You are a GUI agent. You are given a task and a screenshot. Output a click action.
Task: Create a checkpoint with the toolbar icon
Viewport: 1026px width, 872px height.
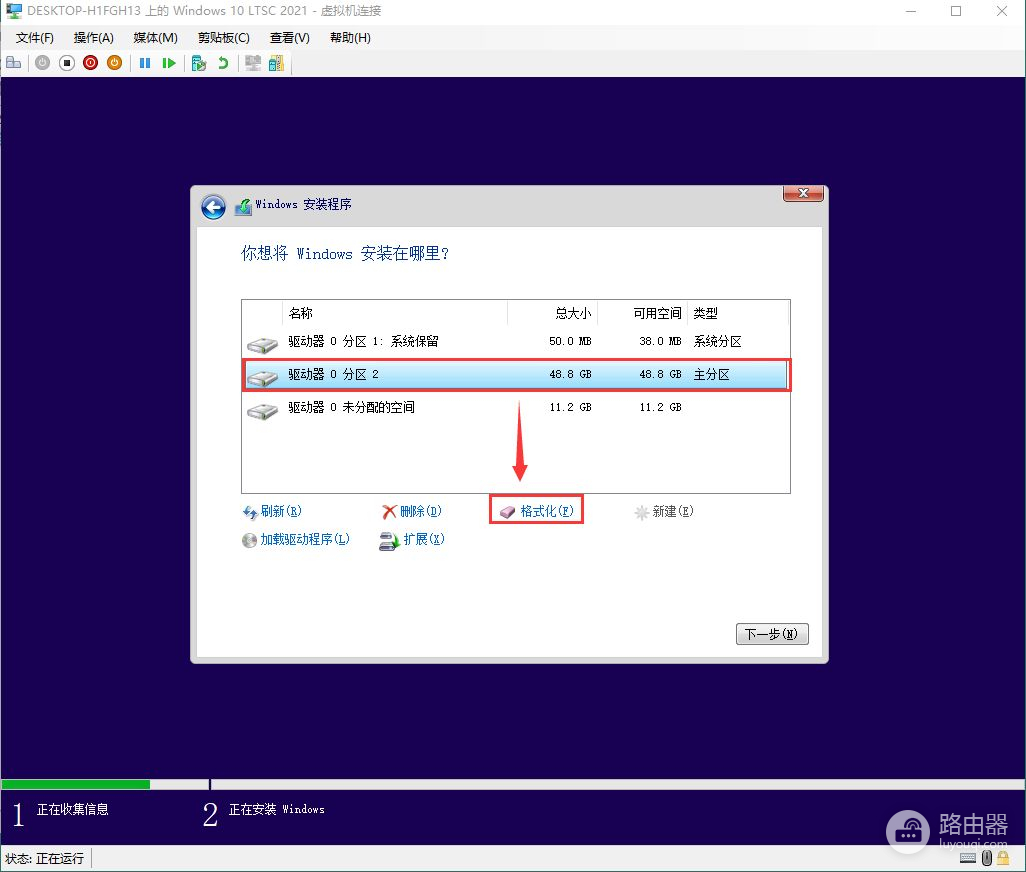click(199, 63)
